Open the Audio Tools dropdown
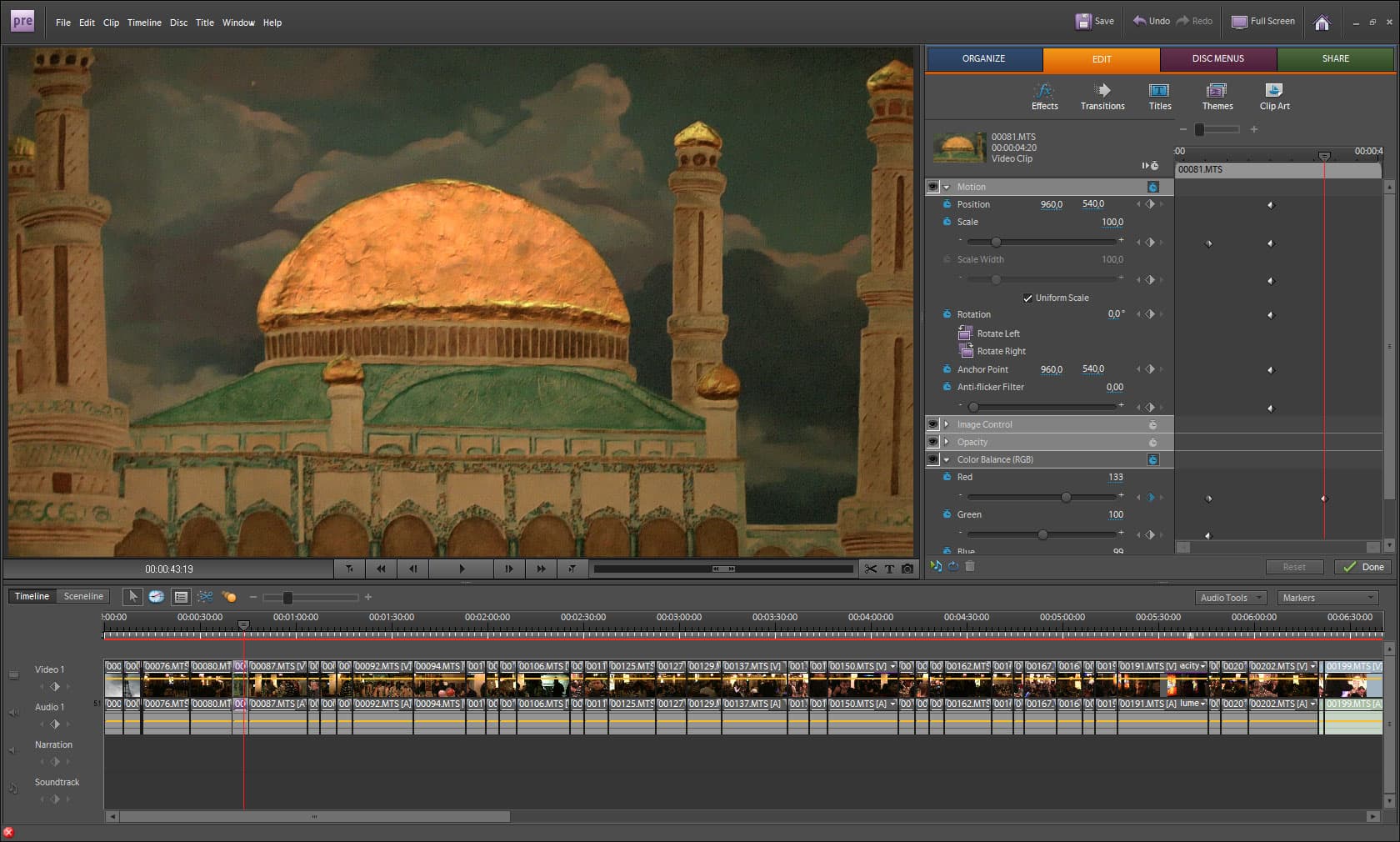 click(1231, 598)
